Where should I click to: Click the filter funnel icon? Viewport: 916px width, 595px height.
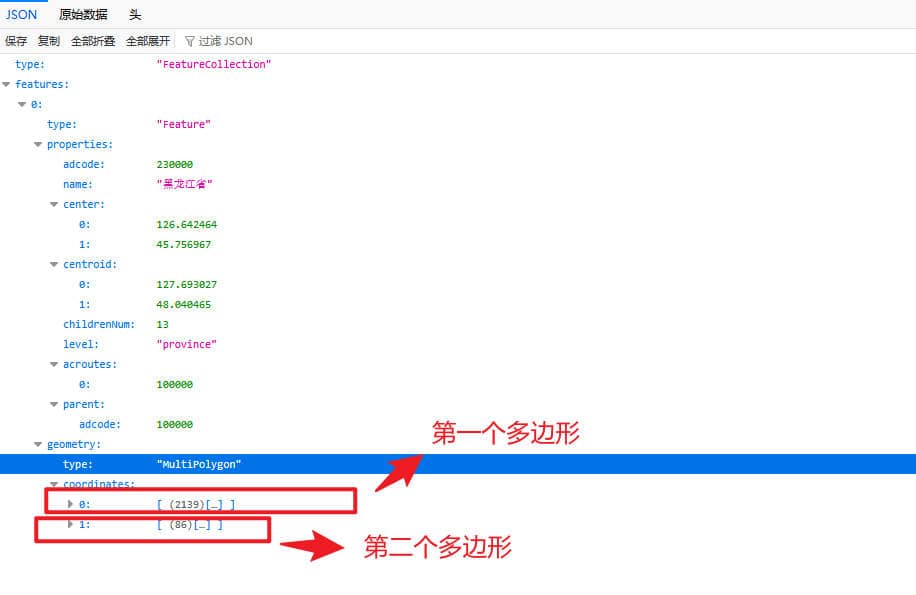(x=190, y=41)
